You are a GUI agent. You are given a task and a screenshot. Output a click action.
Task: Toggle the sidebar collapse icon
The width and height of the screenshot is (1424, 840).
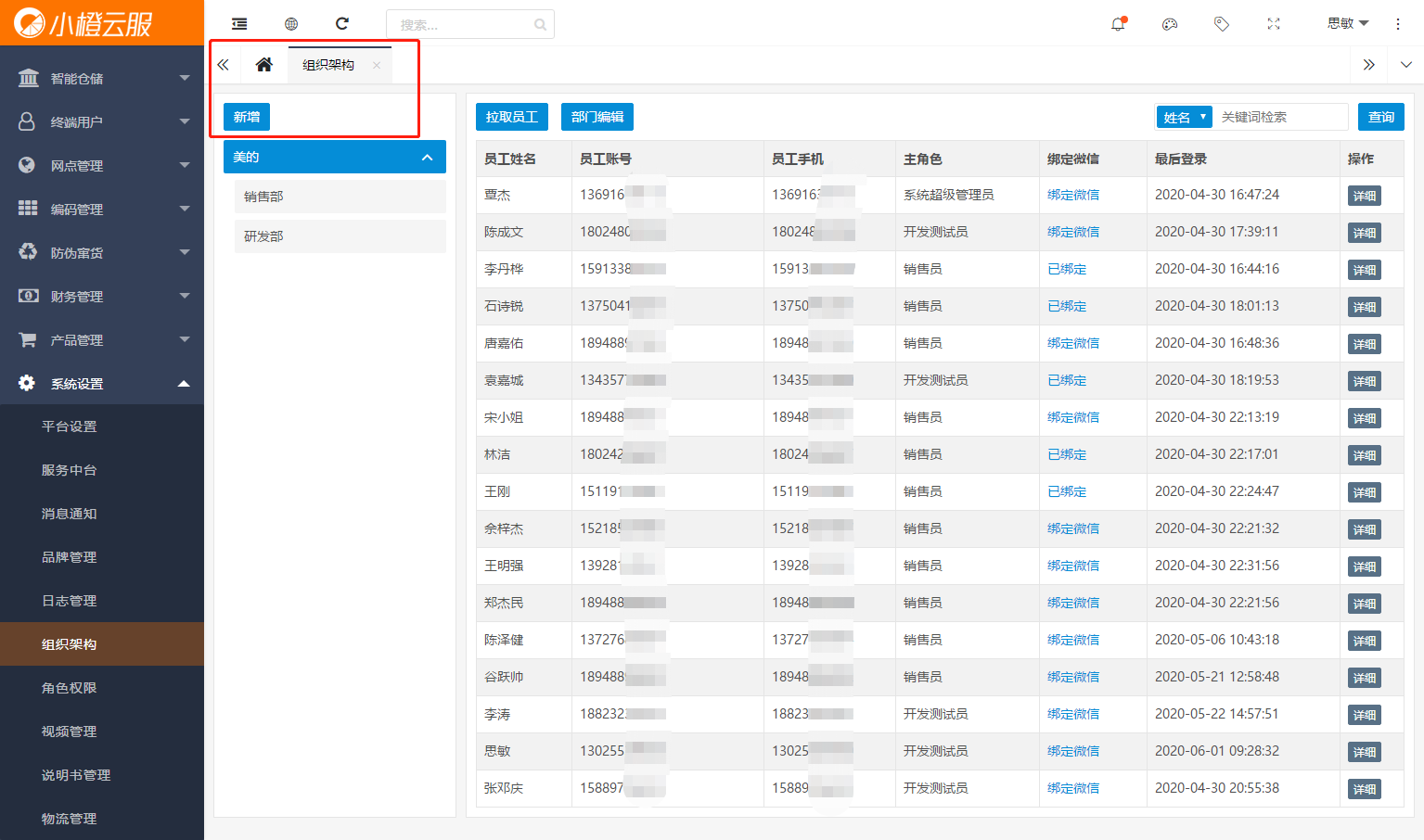point(239,24)
